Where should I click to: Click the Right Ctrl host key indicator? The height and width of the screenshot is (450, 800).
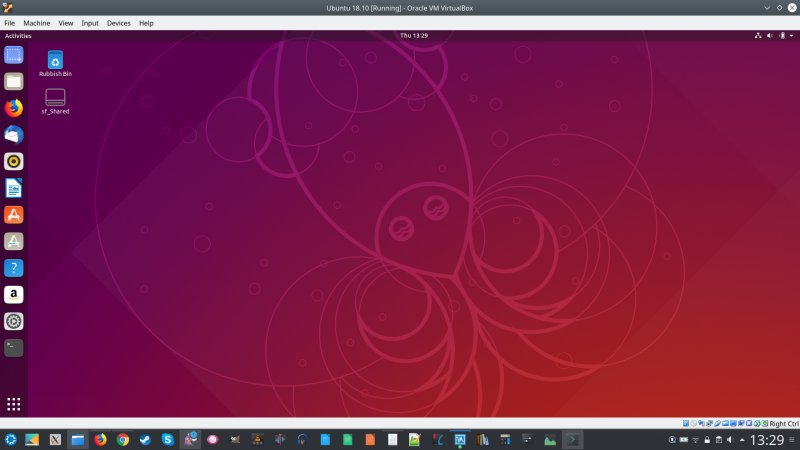pyautogui.click(x=784, y=423)
